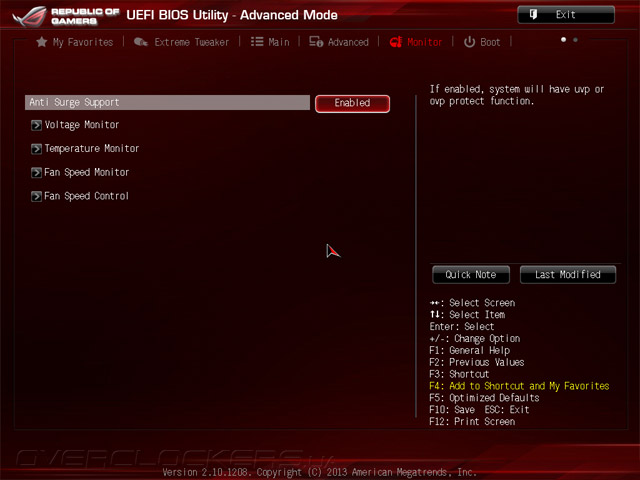Click the Main tab list icon
This screenshot has width=640, height=480.
click(257, 42)
